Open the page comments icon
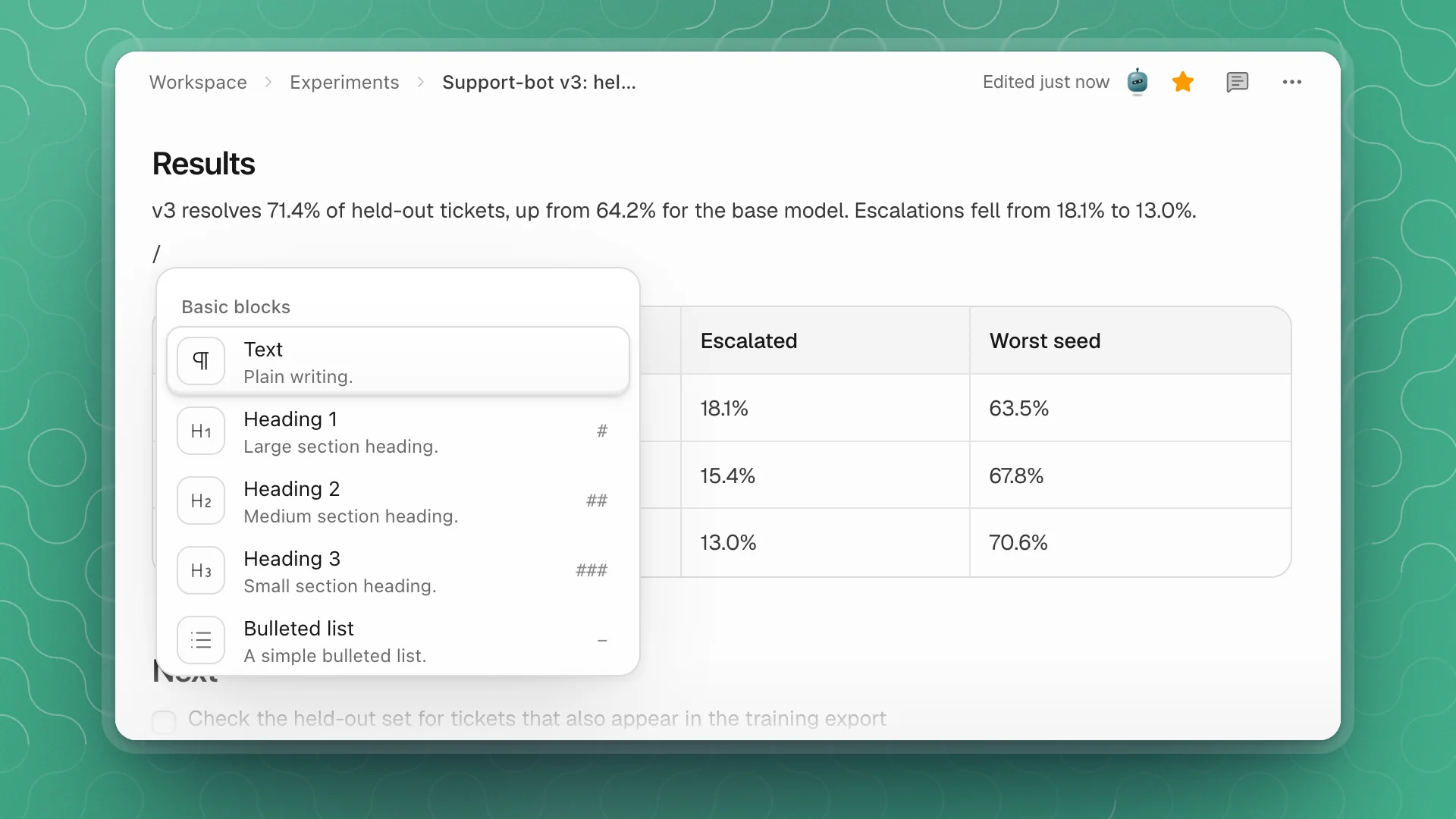Image resolution: width=1456 pixels, height=819 pixels. (x=1237, y=82)
